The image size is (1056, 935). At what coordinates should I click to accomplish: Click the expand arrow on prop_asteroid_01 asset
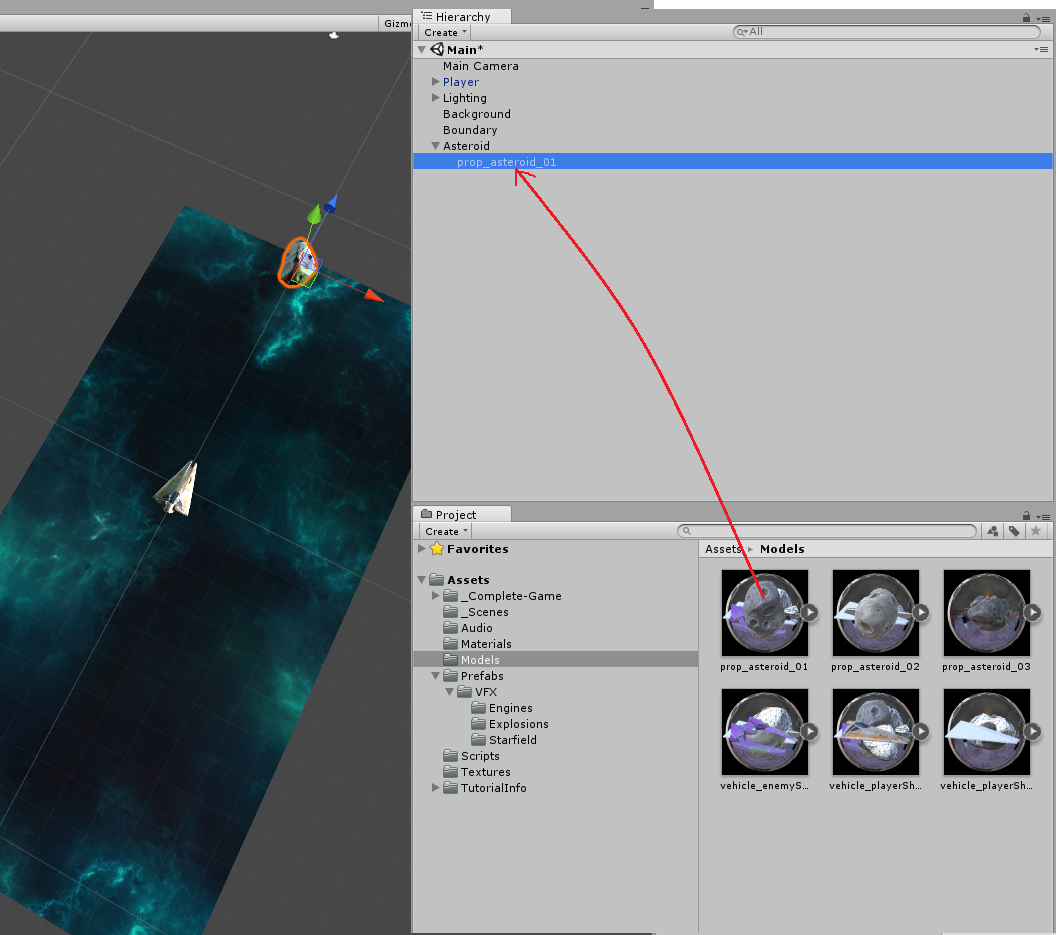pos(809,612)
